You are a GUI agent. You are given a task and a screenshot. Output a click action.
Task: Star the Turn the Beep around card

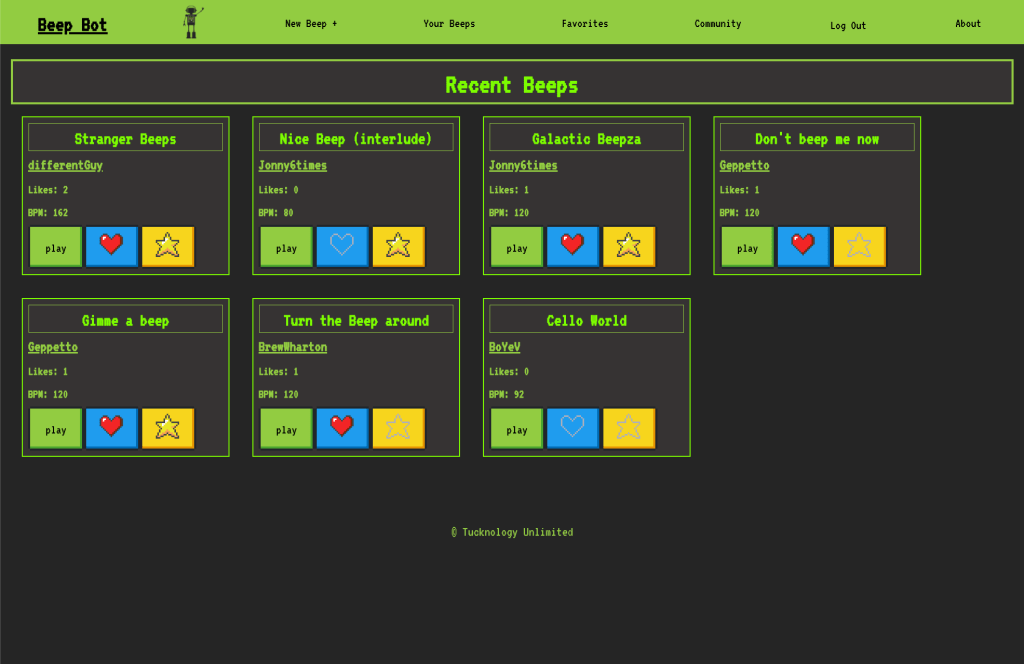coord(398,428)
